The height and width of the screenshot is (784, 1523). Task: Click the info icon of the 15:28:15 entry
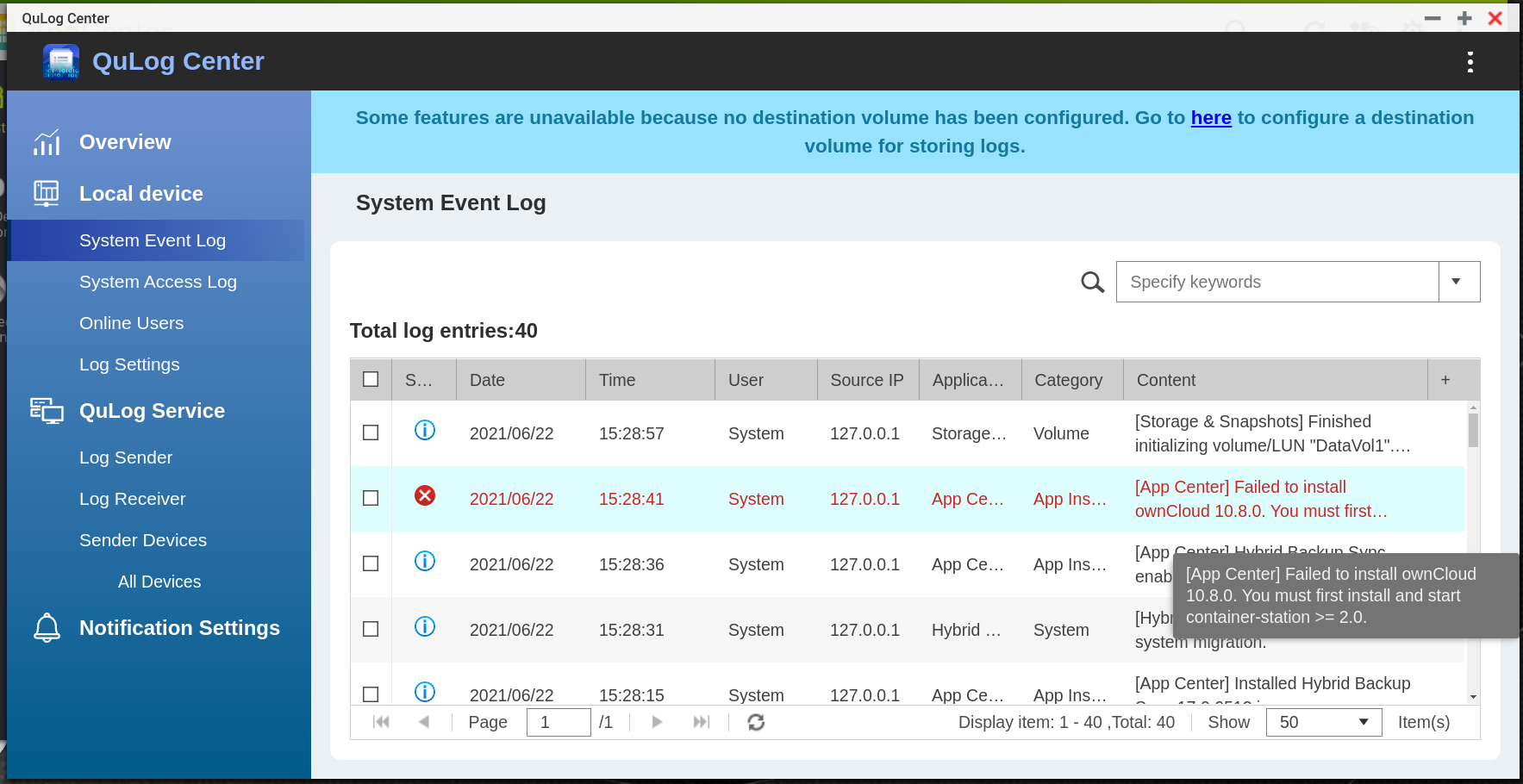(425, 692)
